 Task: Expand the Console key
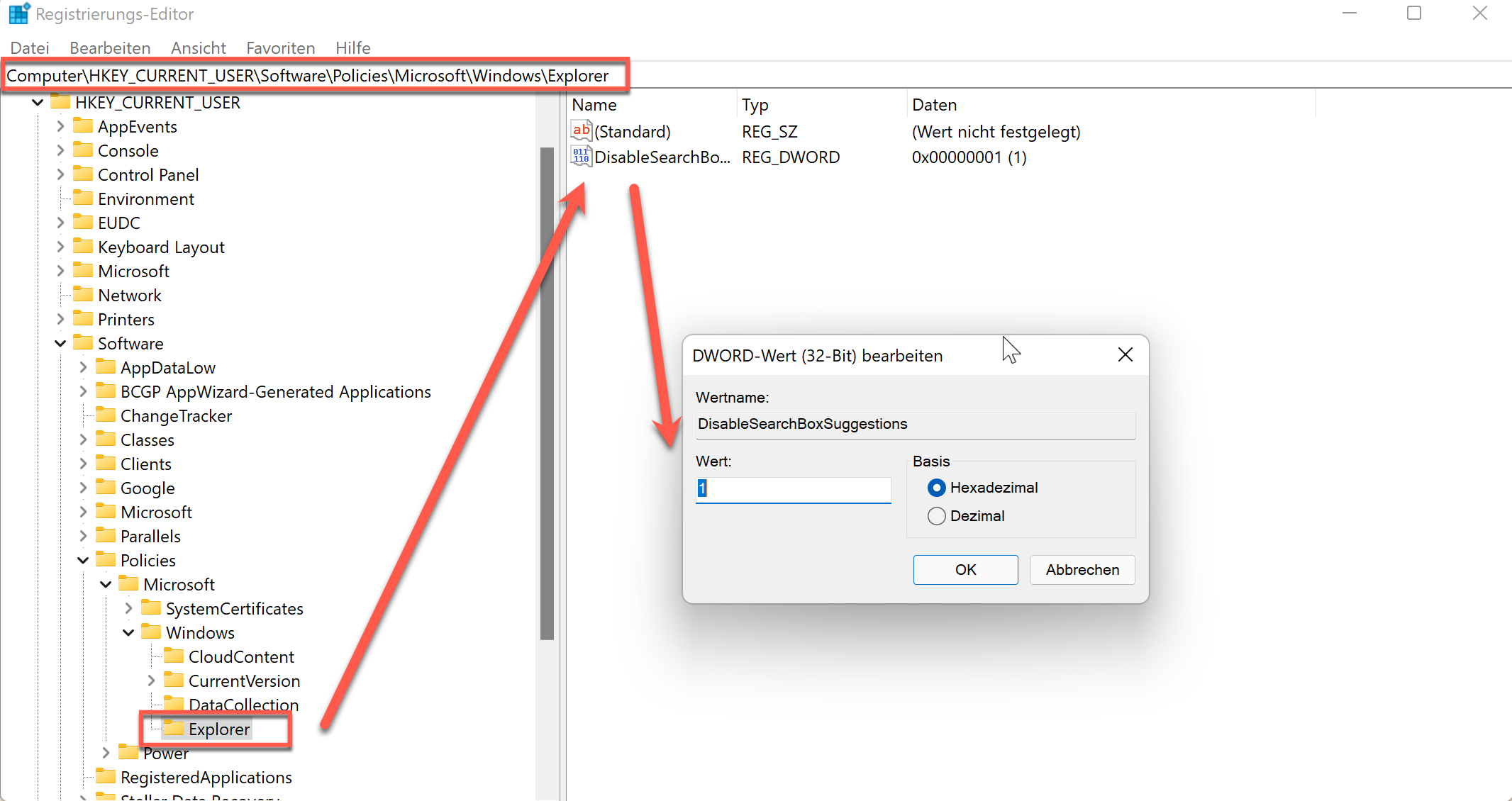[60, 151]
